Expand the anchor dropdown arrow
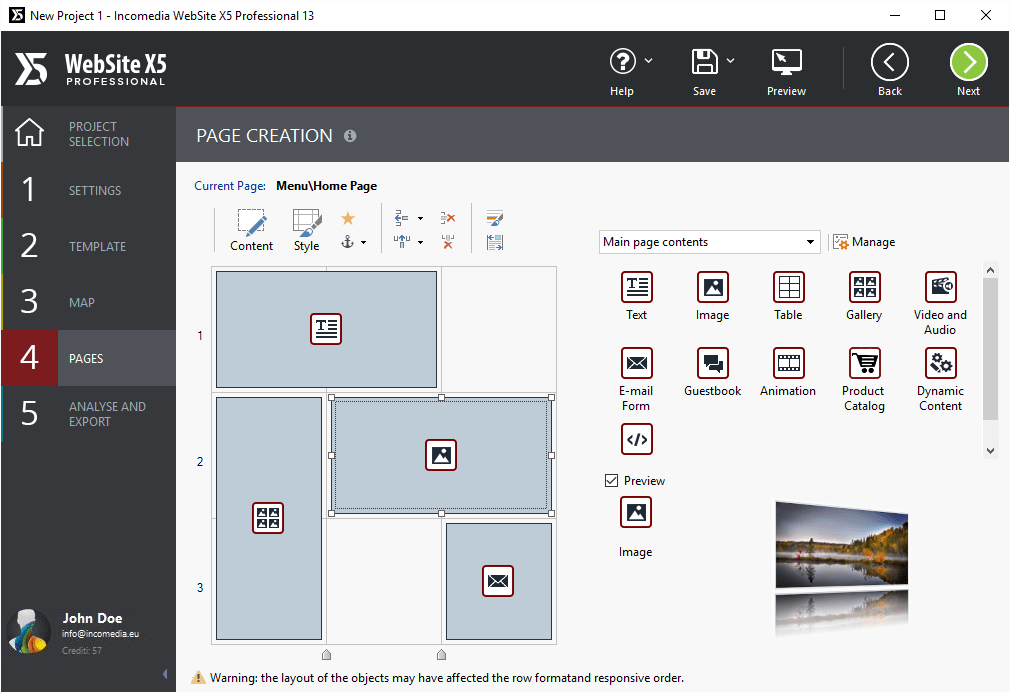1010x693 pixels. coord(366,240)
